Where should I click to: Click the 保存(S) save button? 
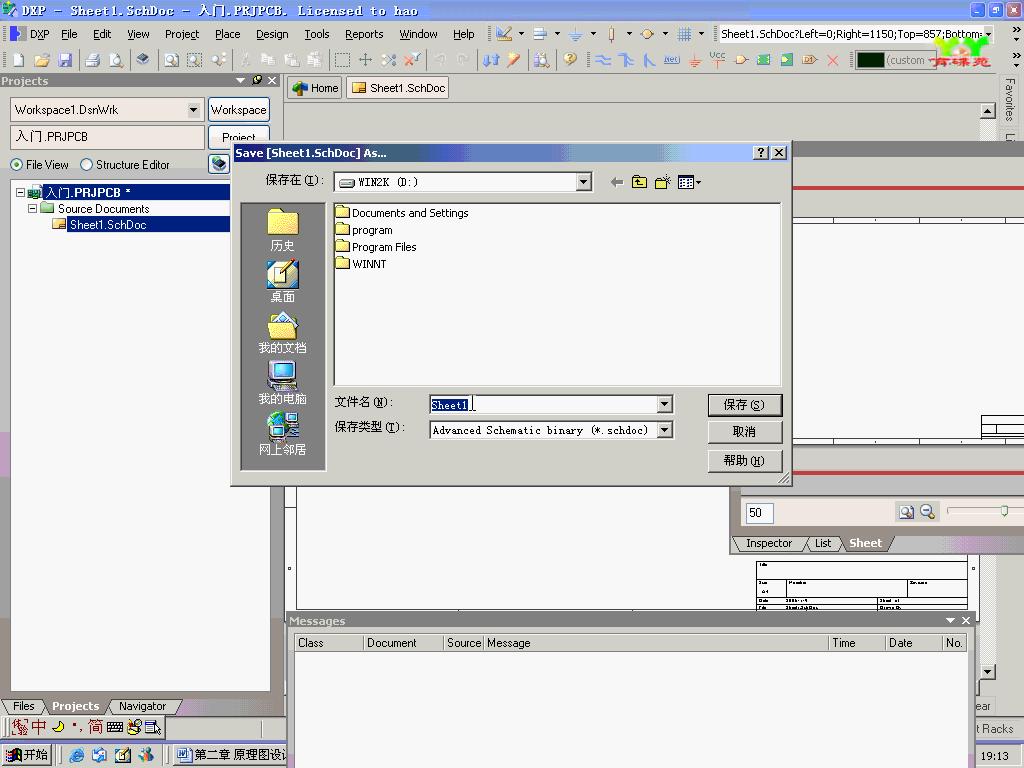point(744,405)
